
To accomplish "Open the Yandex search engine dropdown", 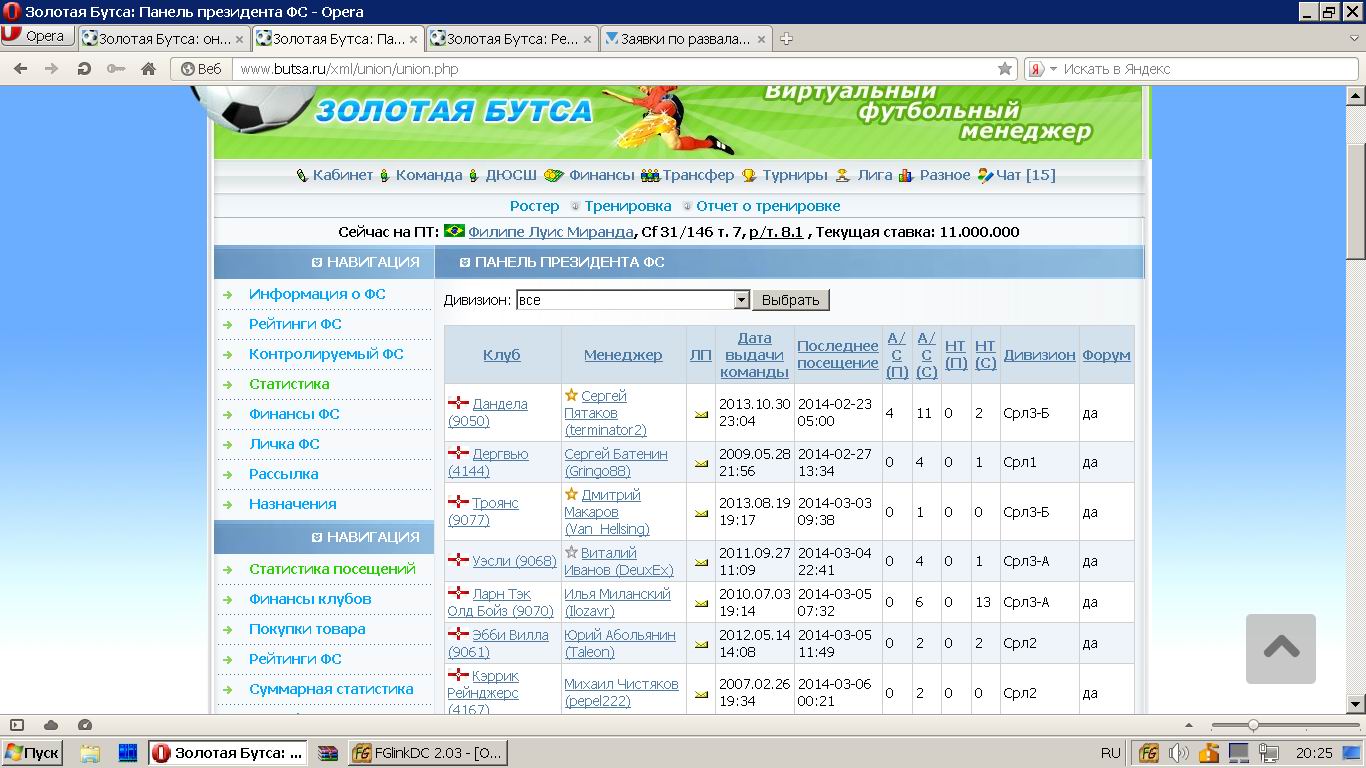I will [1043, 69].
